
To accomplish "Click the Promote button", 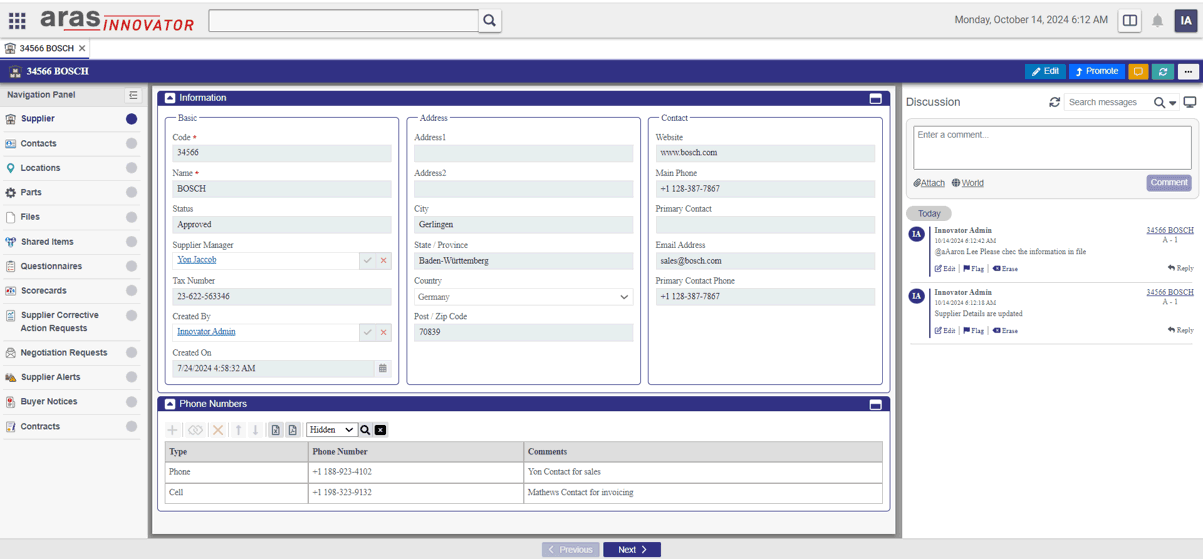I will 1097,72.
